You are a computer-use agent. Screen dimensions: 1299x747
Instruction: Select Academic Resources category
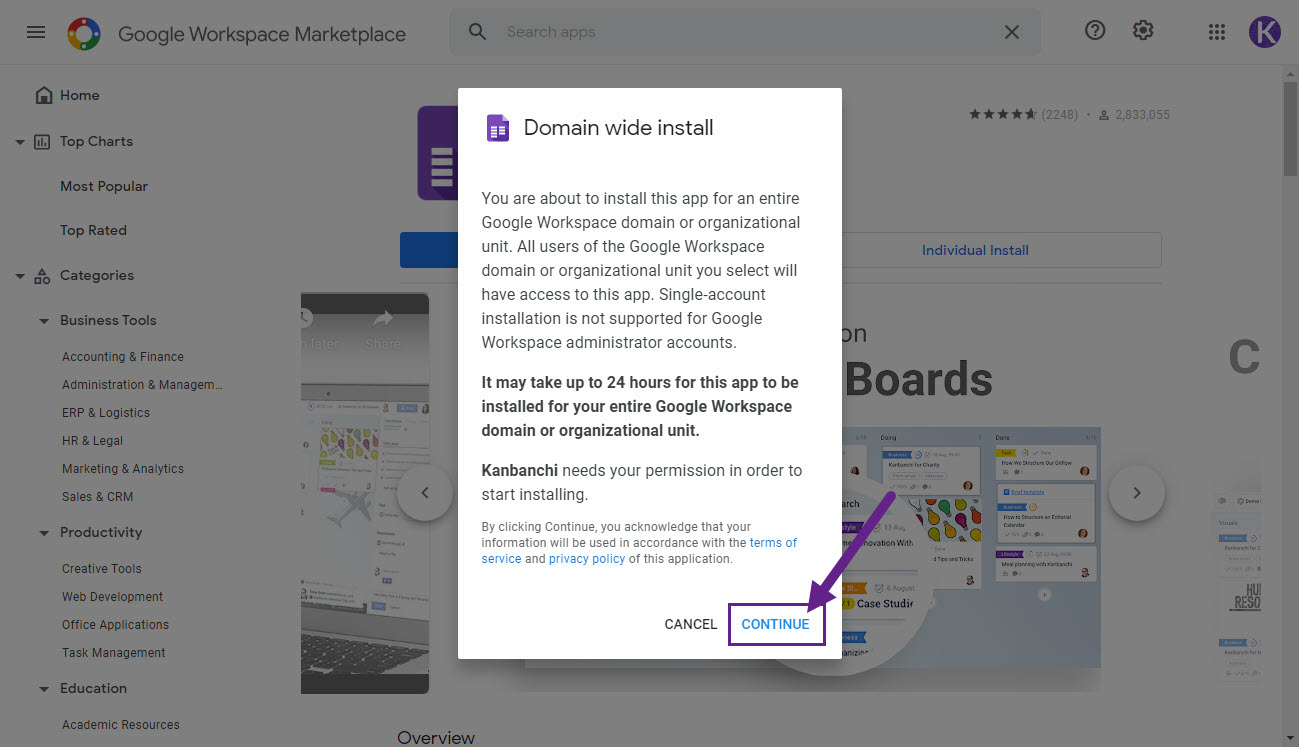121,725
